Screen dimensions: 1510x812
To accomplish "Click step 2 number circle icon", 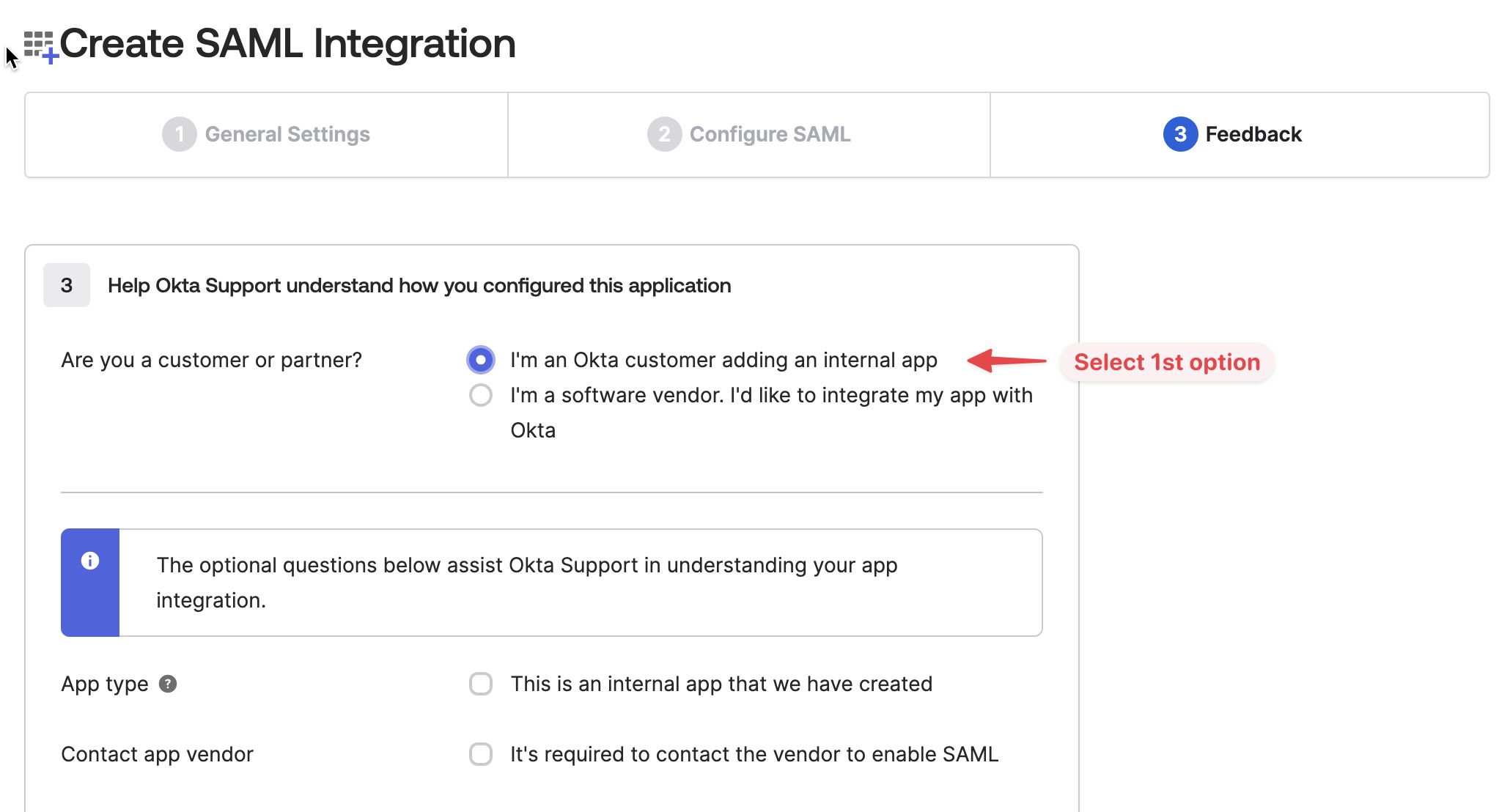I will click(664, 134).
